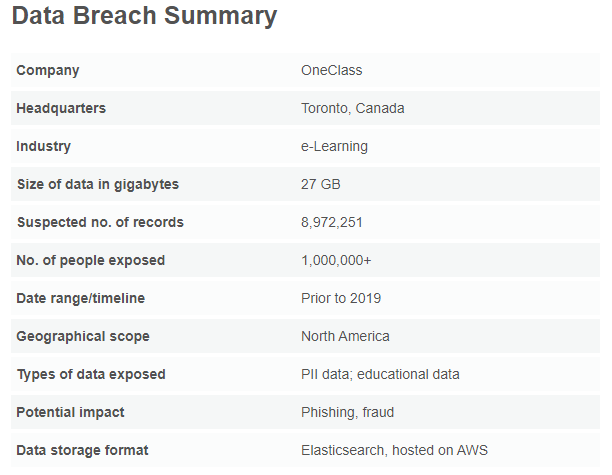Screen dimensions: 612x475
Task: Click the Size of data in gigabytes label
Action: coord(98,184)
